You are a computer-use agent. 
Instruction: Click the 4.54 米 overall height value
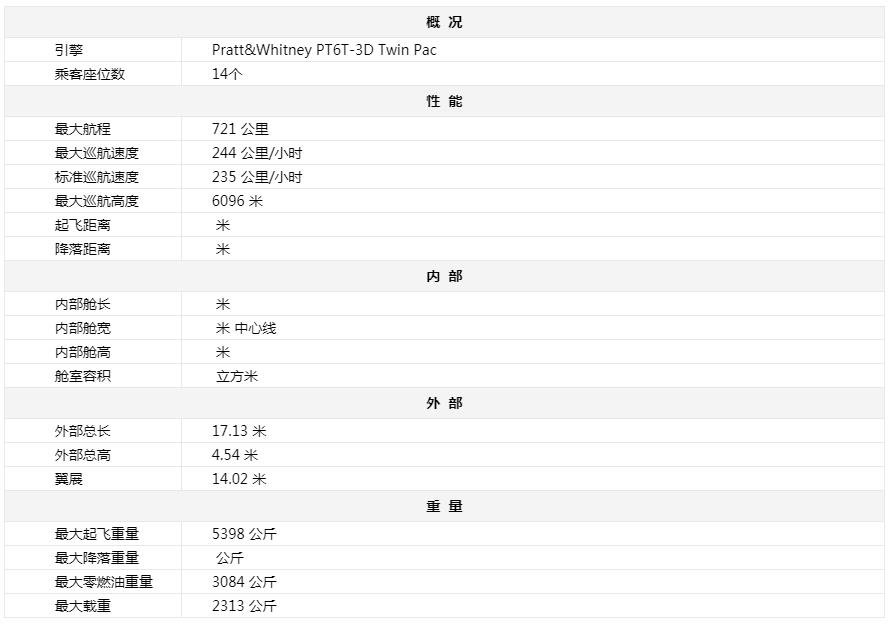click(235, 455)
